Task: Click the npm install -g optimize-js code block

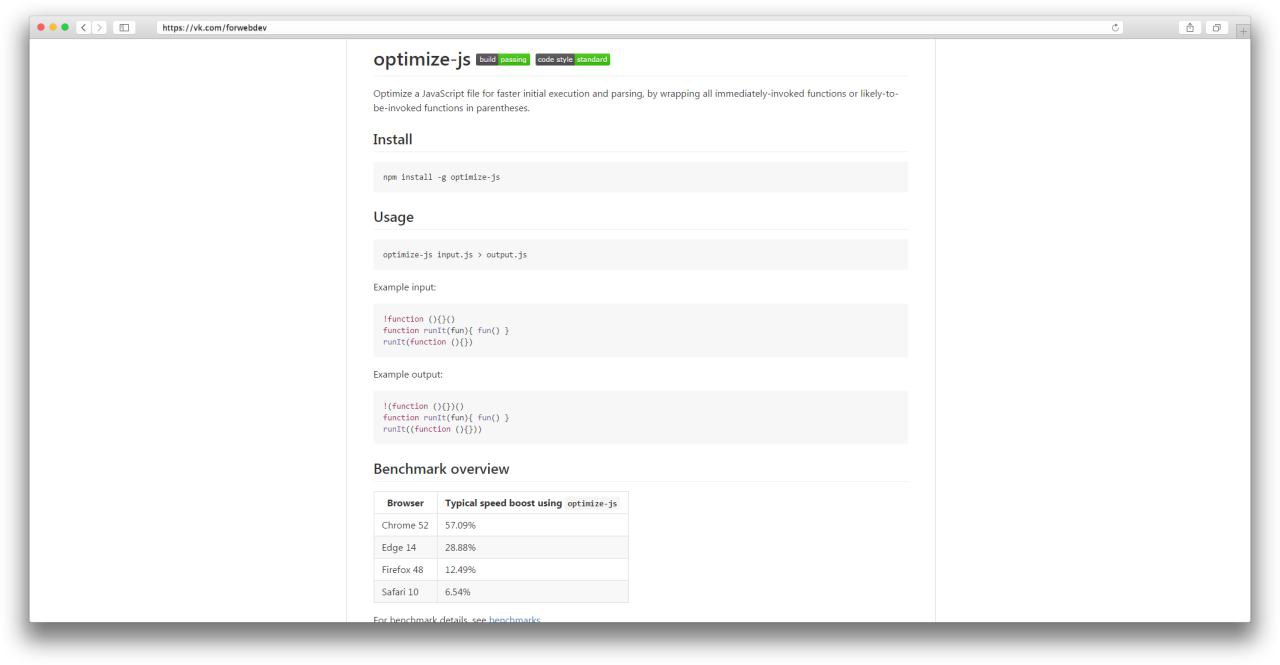Action: click(x=640, y=177)
